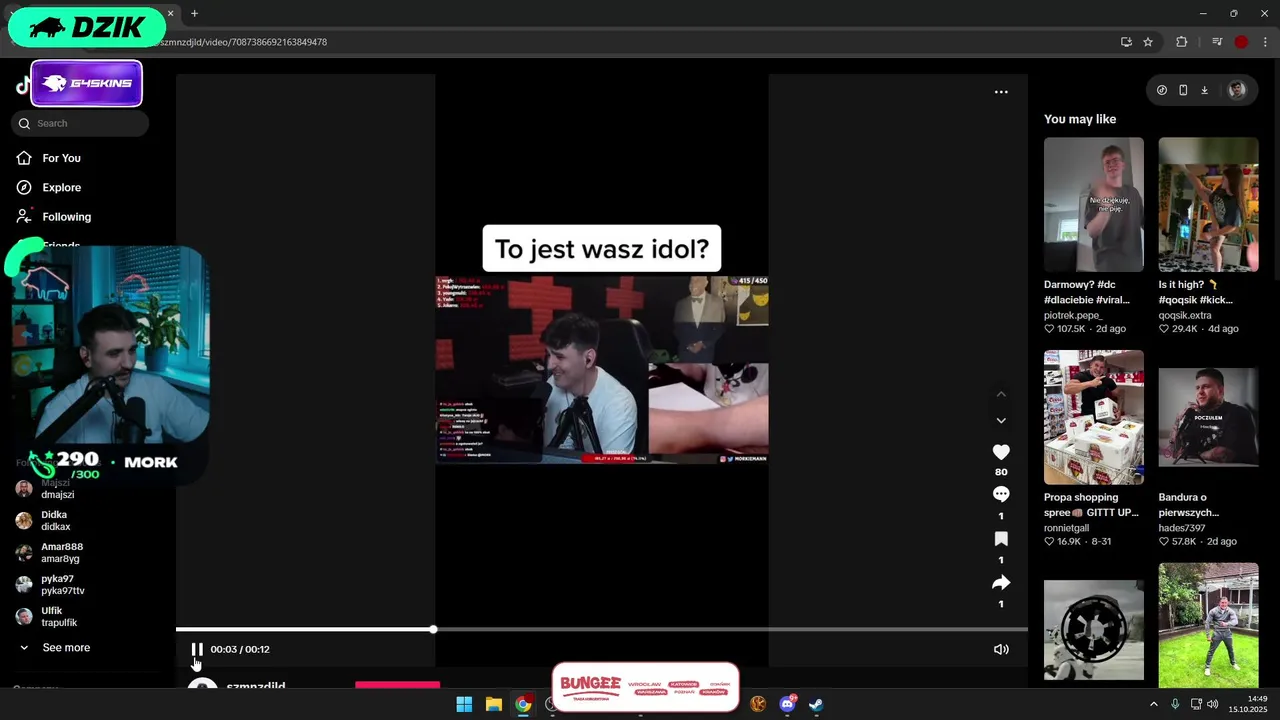This screenshot has height=720, width=1280.
Task: Open the 'Darmowy? #dc' recommended video thumbnail
Action: coord(1094,205)
